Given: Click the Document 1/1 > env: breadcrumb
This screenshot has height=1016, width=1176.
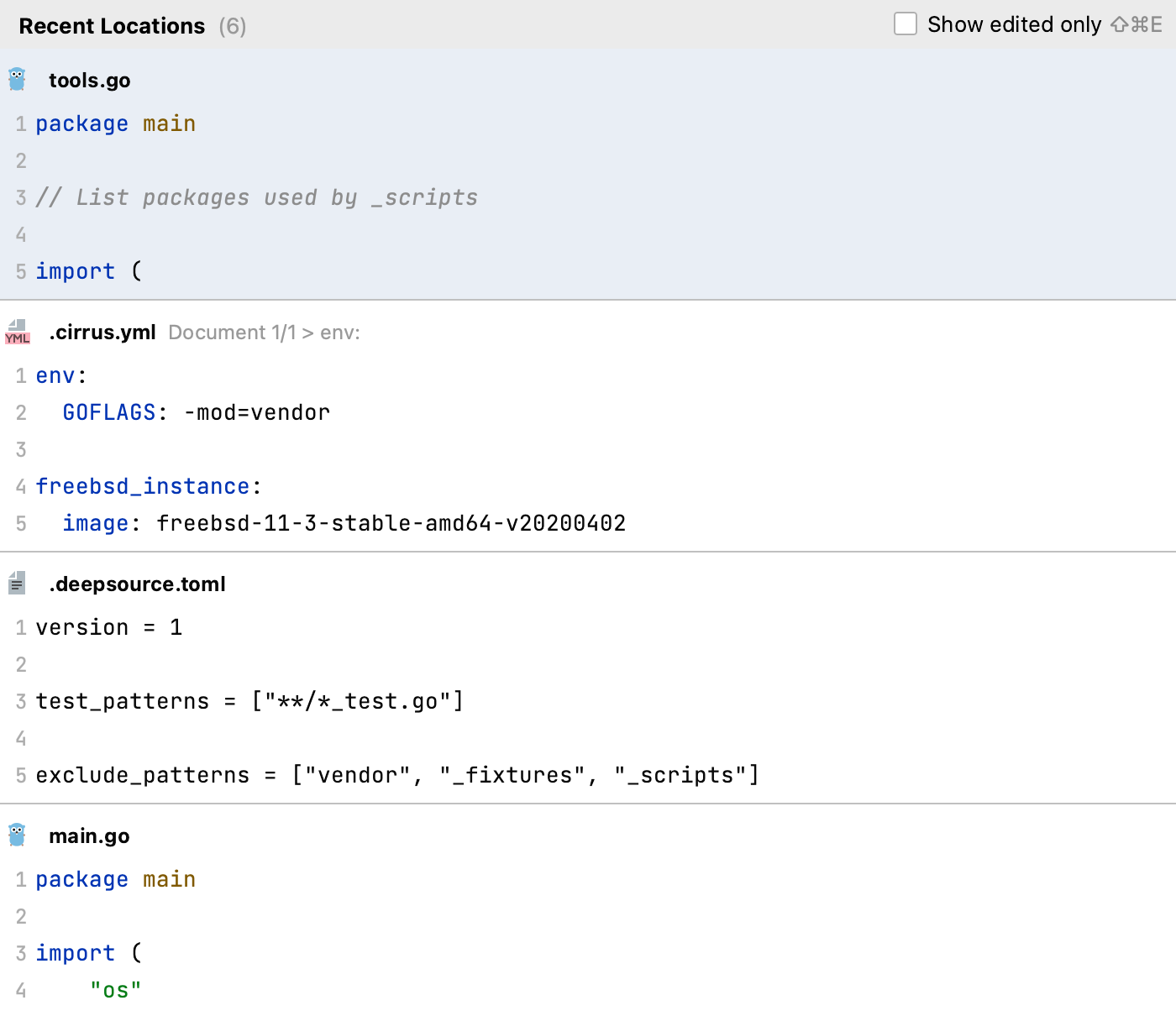Looking at the screenshot, I should point(264,333).
